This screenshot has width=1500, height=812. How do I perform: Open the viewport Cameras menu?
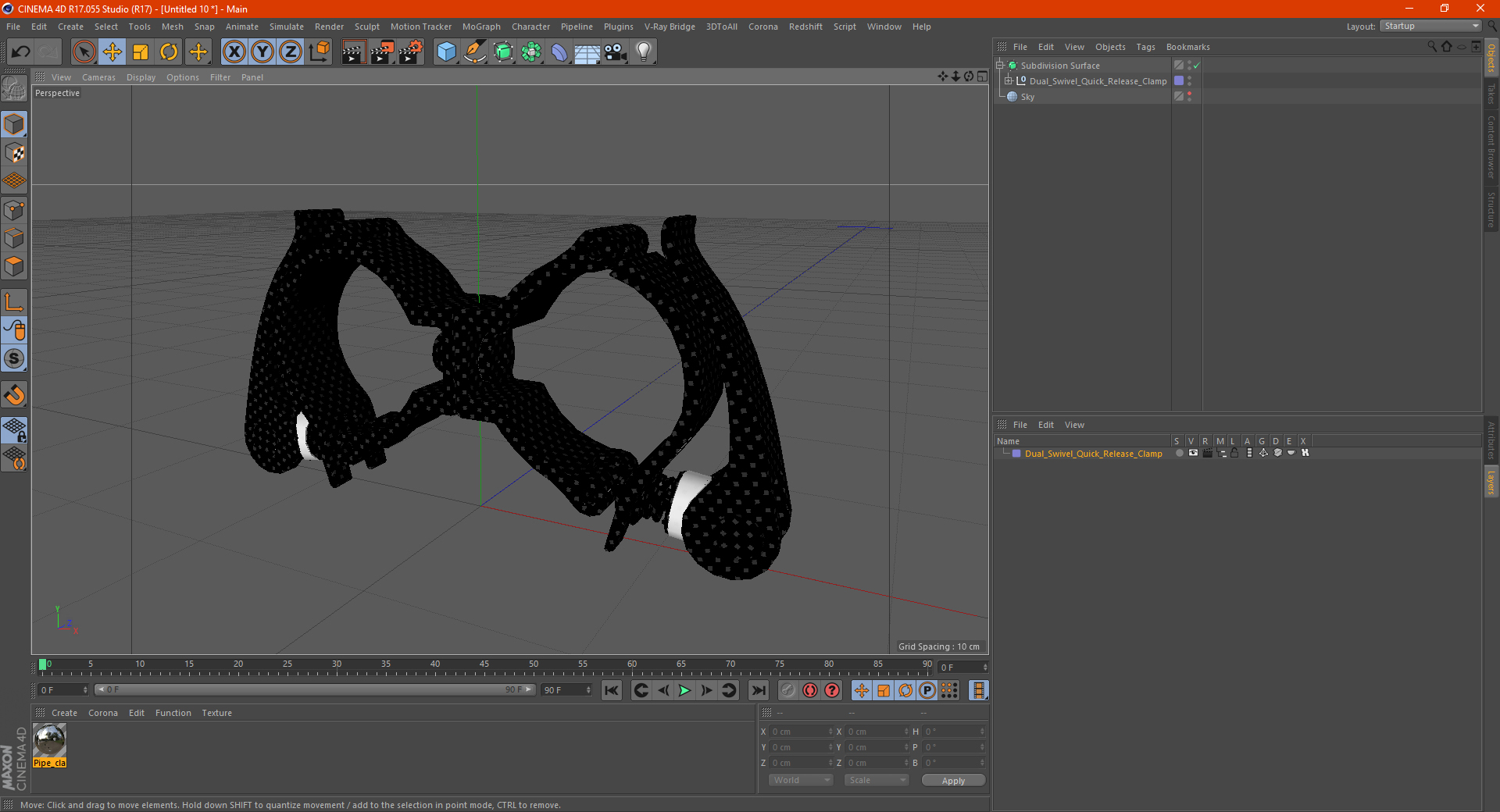(x=98, y=77)
